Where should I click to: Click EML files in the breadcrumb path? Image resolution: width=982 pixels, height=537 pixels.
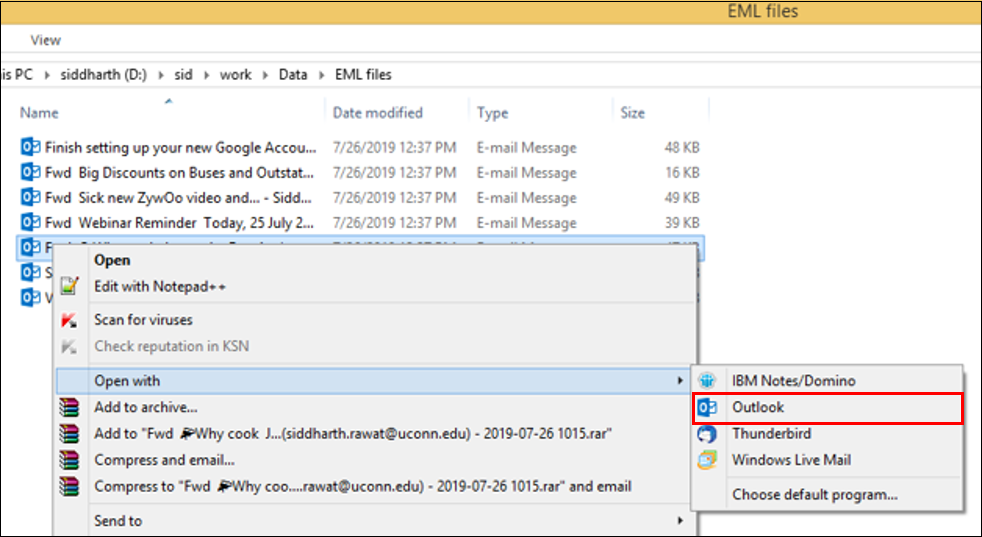pyautogui.click(x=363, y=75)
